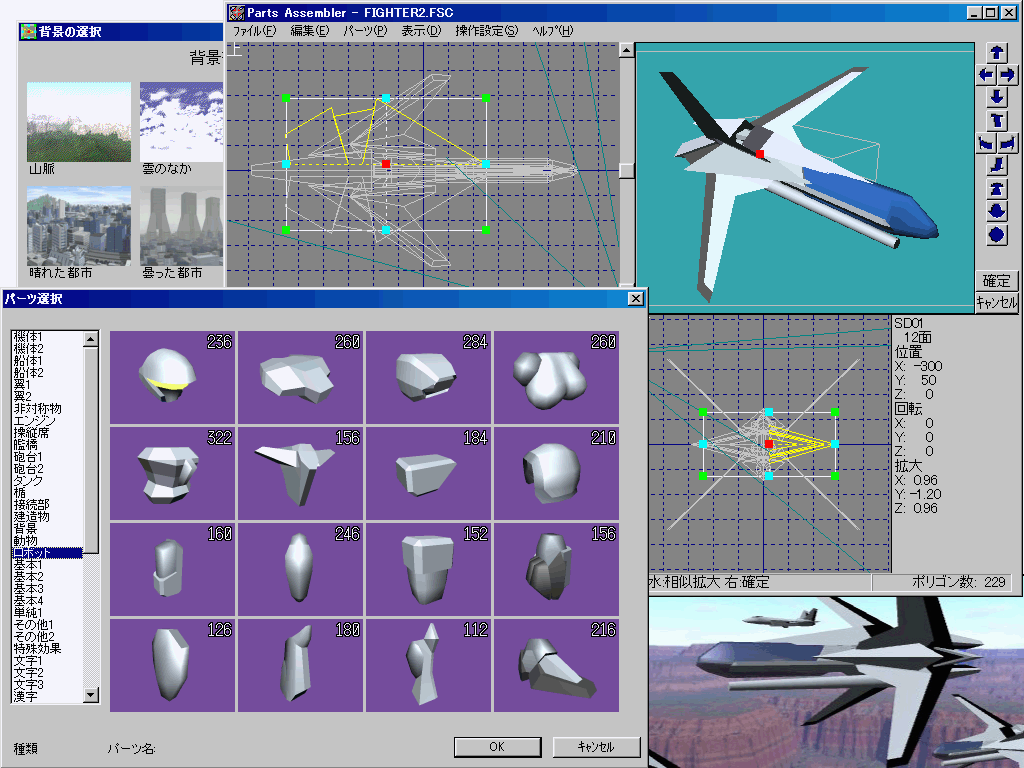This screenshot has height=768, width=1024.
Task: Open the 表示(D) menu
Action: click(x=421, y=31)
